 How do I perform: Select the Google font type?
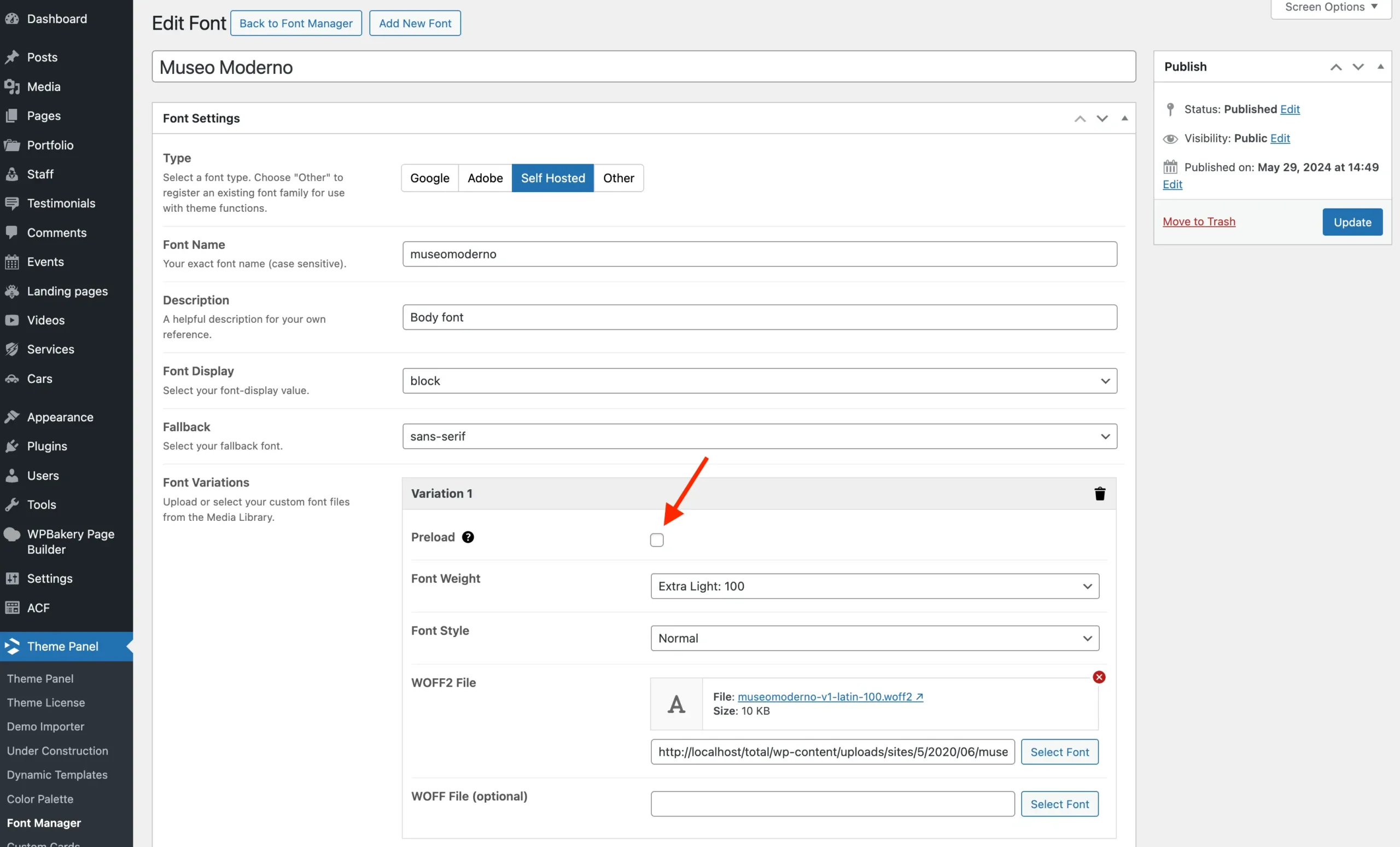tap(429, 178)
